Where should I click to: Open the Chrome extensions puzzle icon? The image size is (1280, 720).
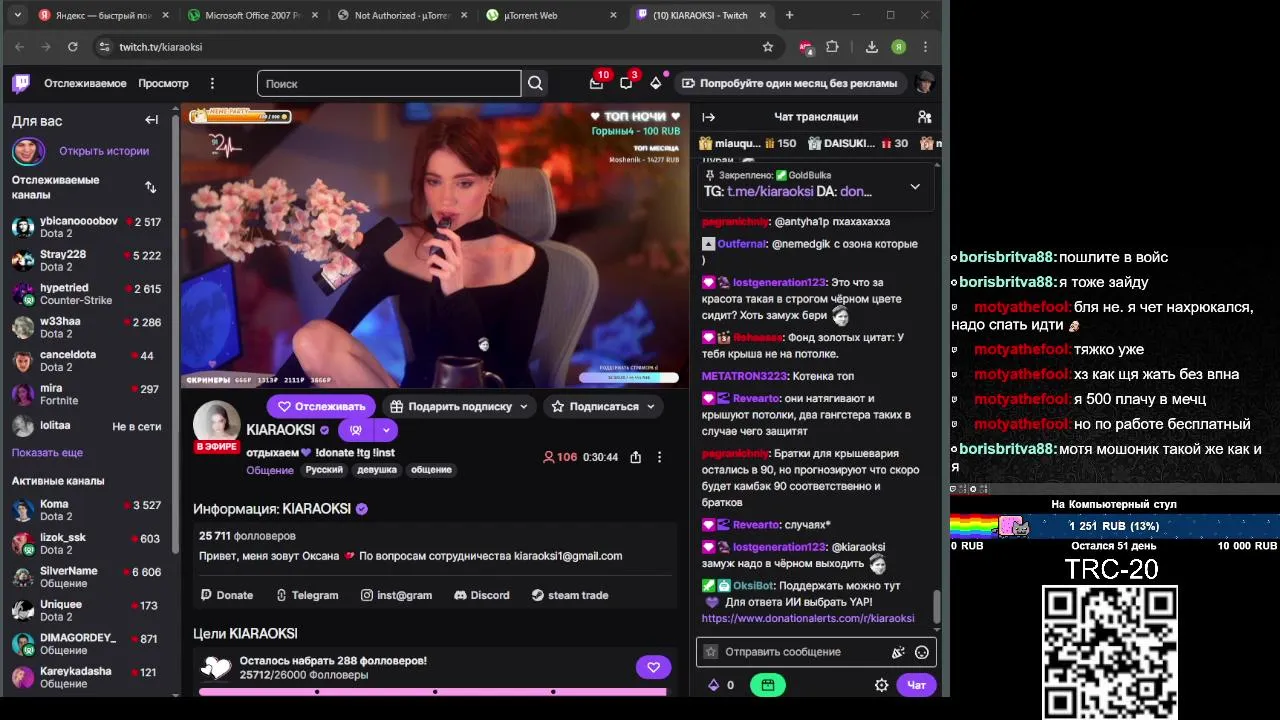coord(832,47)
